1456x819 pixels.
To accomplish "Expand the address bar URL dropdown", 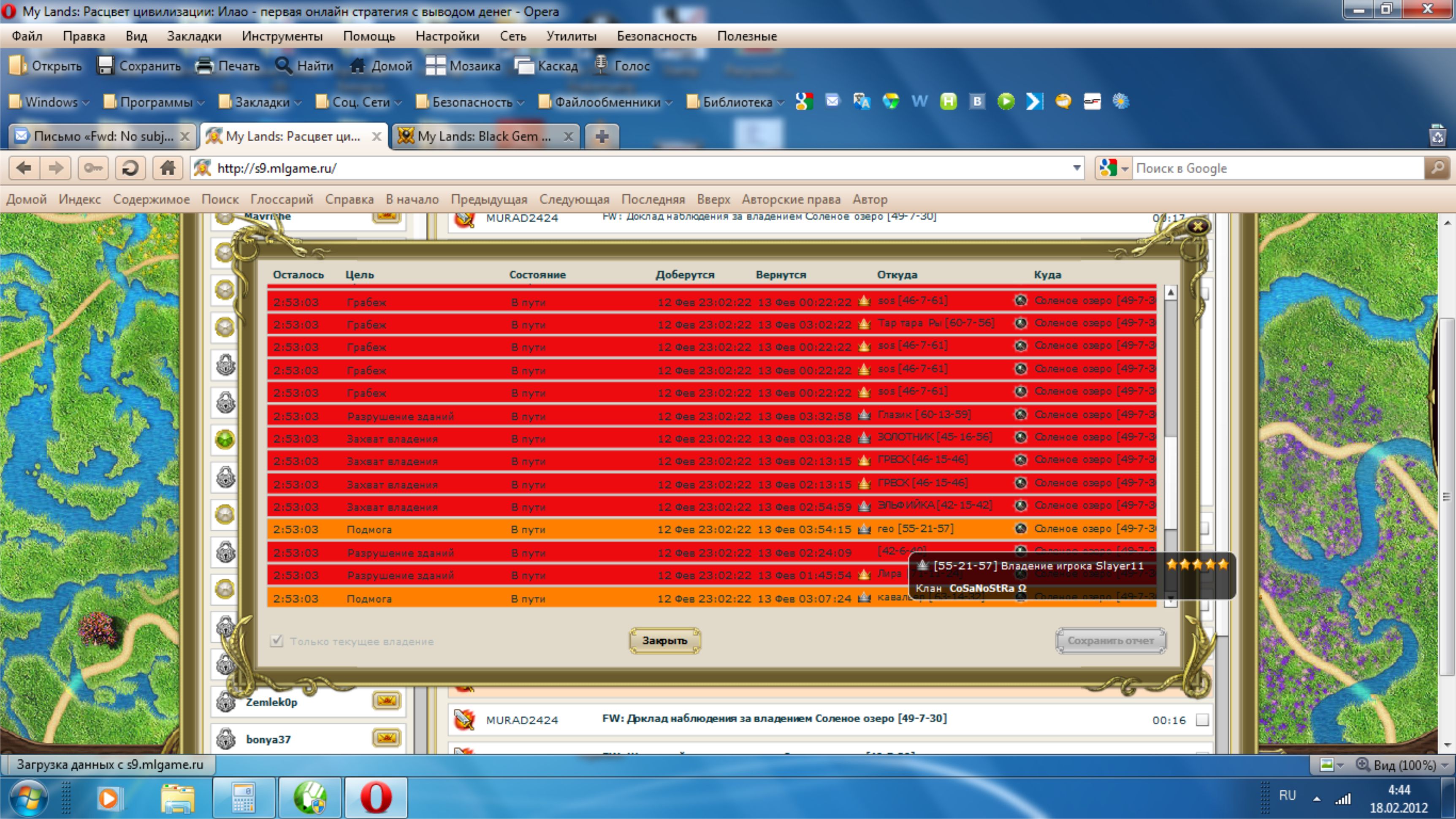I will pos(1076,168).
